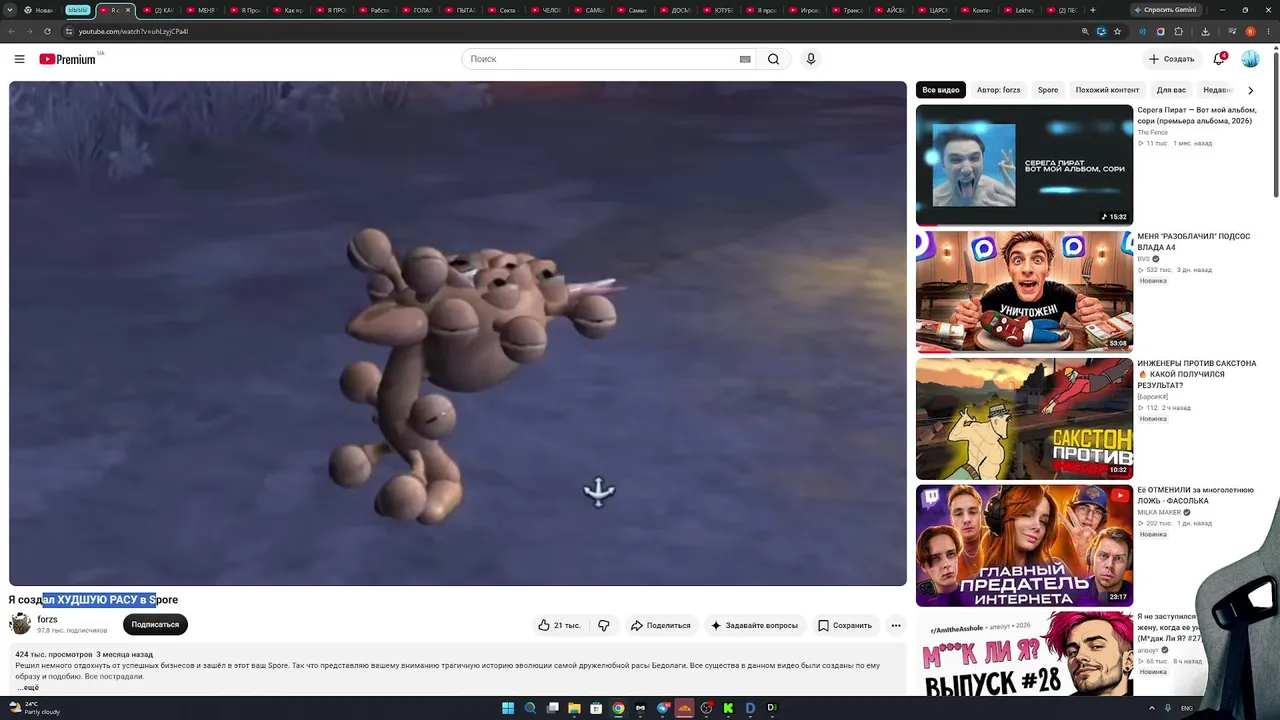Open the browser extensions puzzle icon
The image size is (1280, 720).
(x=1178, y=31)
